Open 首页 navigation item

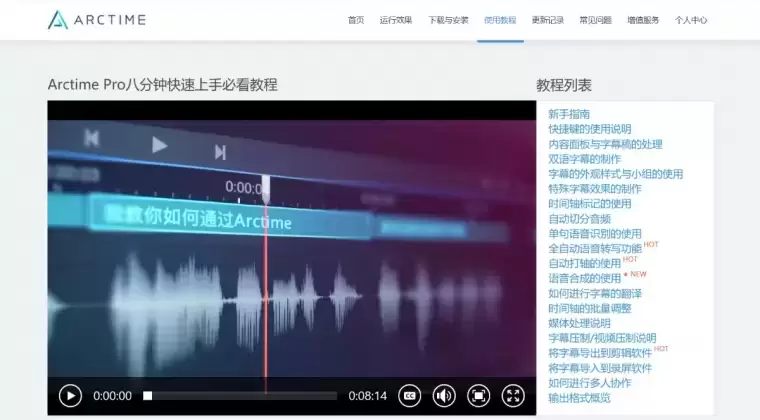tap(356, 20)
